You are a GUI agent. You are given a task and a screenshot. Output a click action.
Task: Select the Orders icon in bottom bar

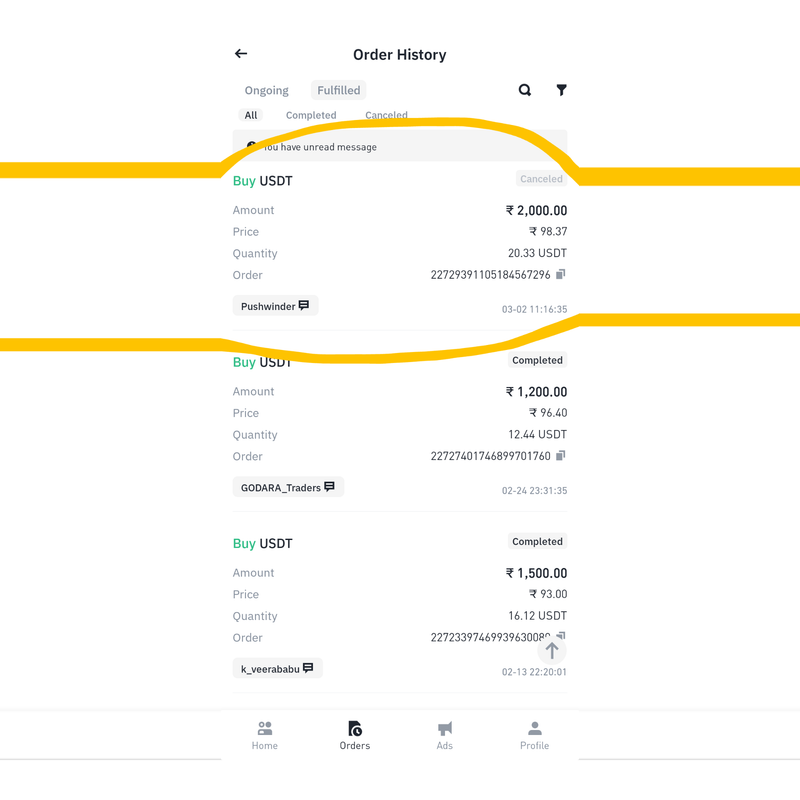[x=354, y=735]
